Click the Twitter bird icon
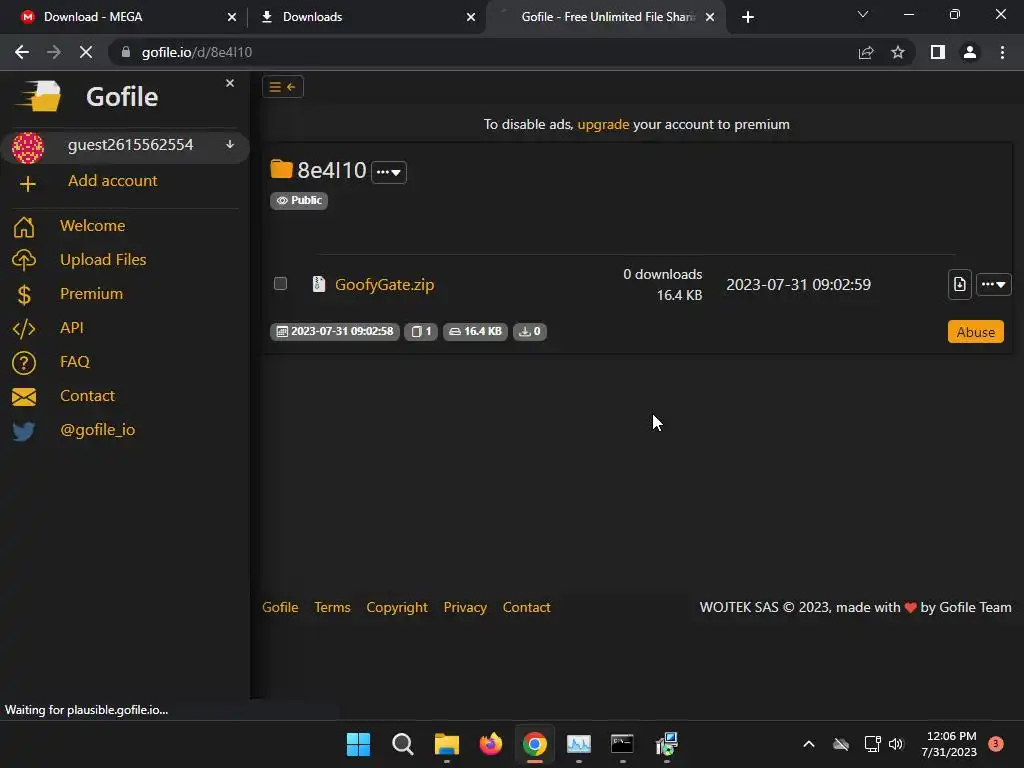1024x768 pixels. (x=24, y=431)
